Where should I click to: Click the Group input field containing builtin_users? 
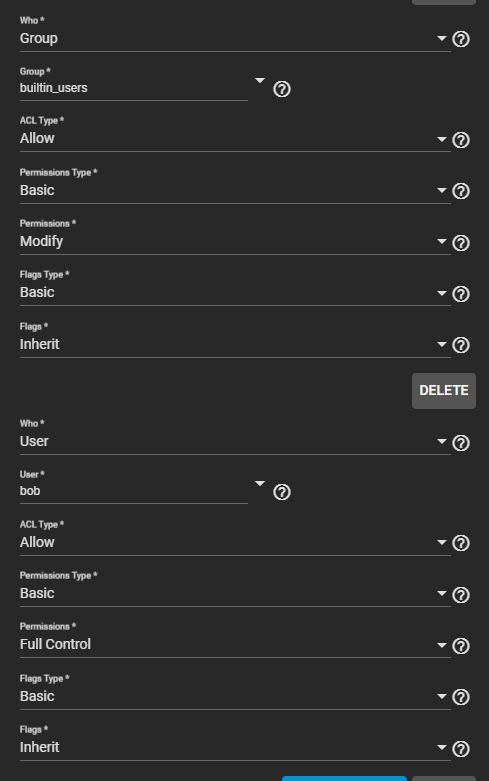click(x=133, y=88)
